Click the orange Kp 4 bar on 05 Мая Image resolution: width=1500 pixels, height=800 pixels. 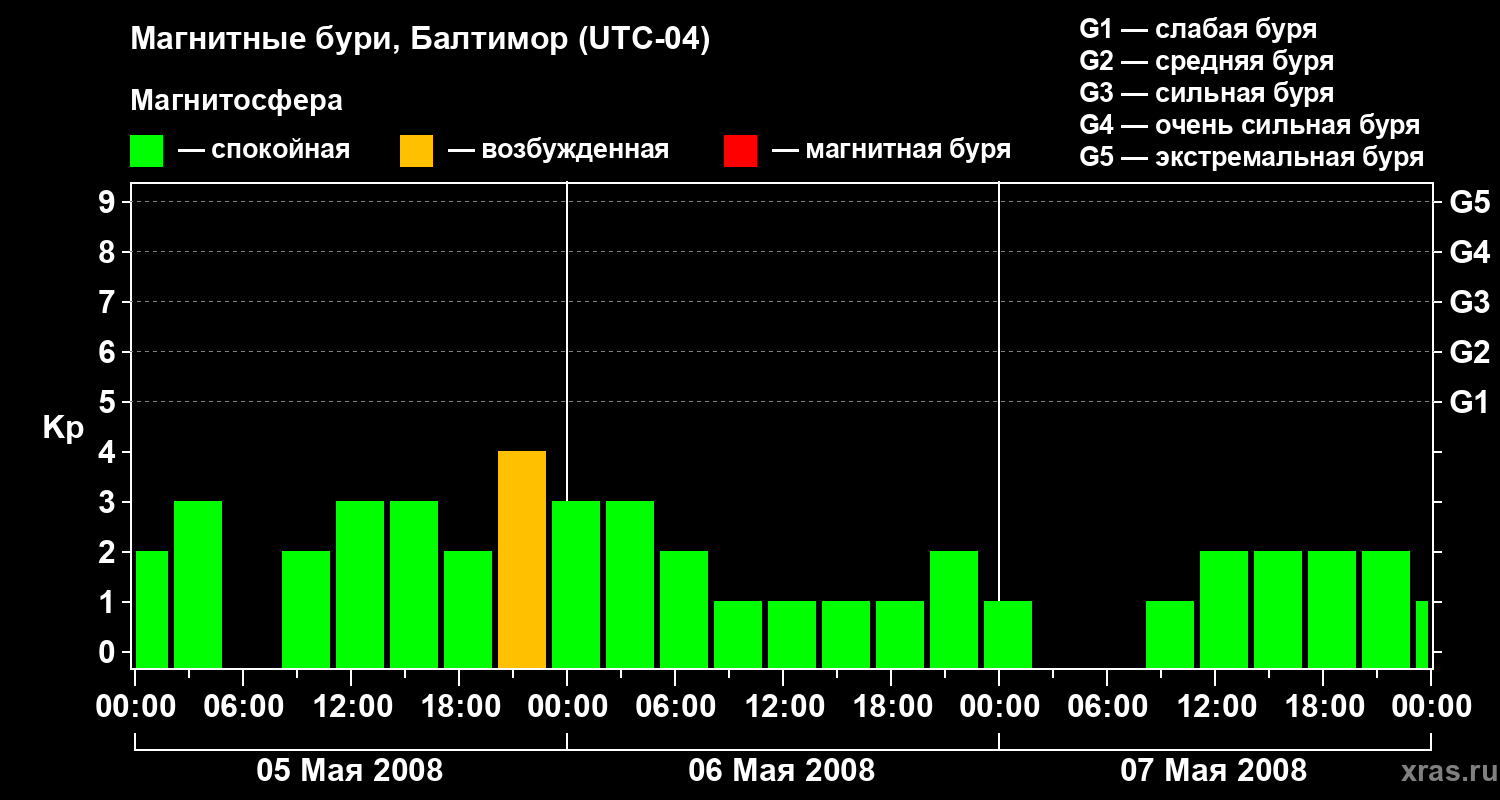(522, 560)
